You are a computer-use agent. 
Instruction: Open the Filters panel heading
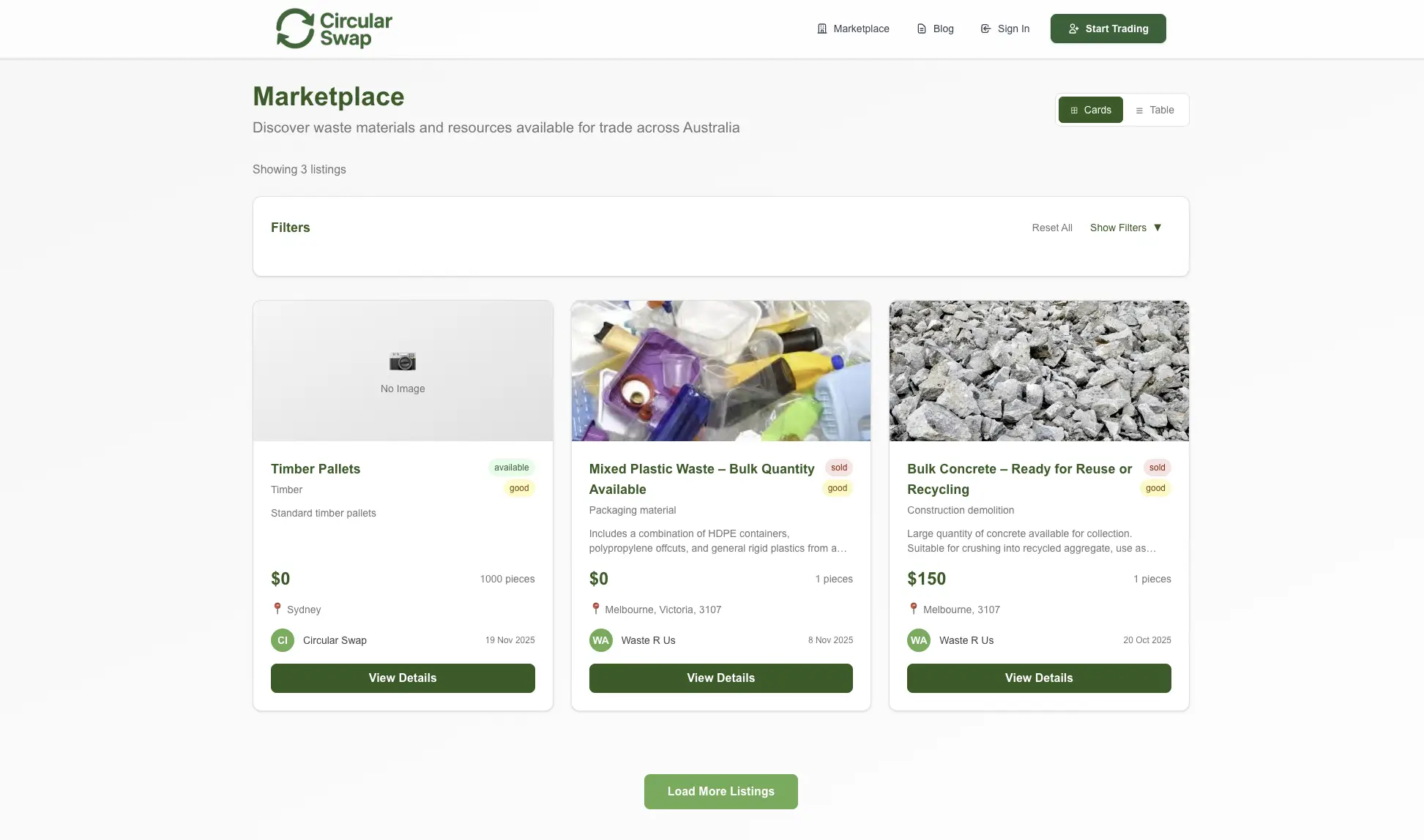click(291, 228)
